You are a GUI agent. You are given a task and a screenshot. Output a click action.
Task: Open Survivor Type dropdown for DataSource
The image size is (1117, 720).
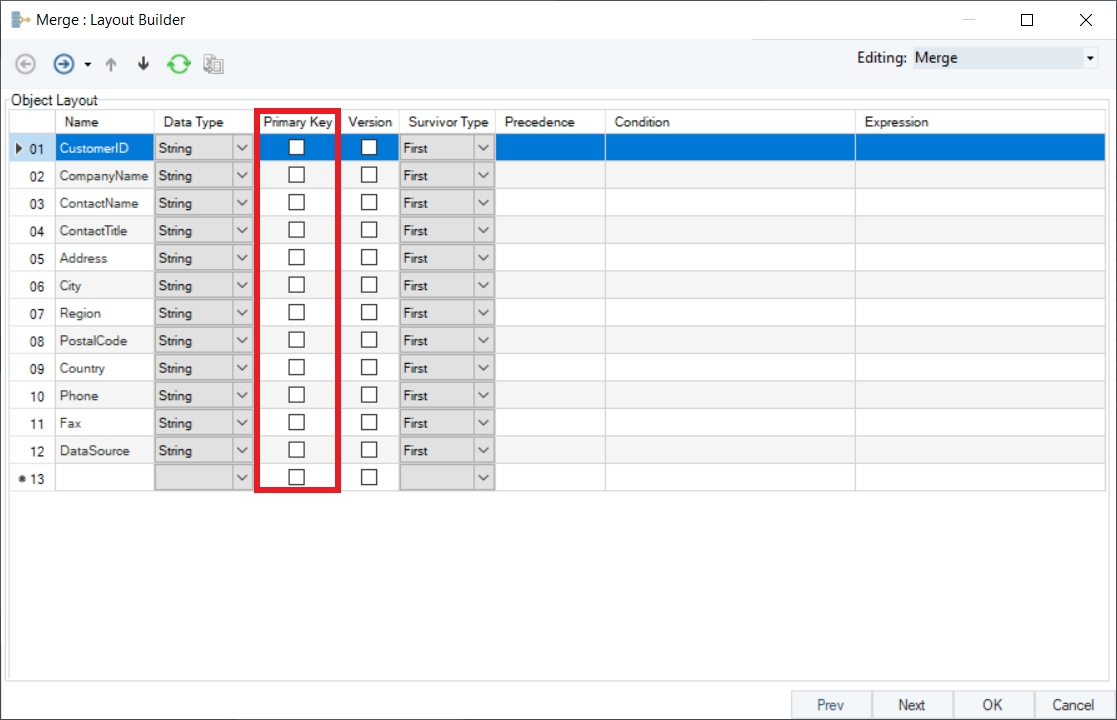coord(484,450)
